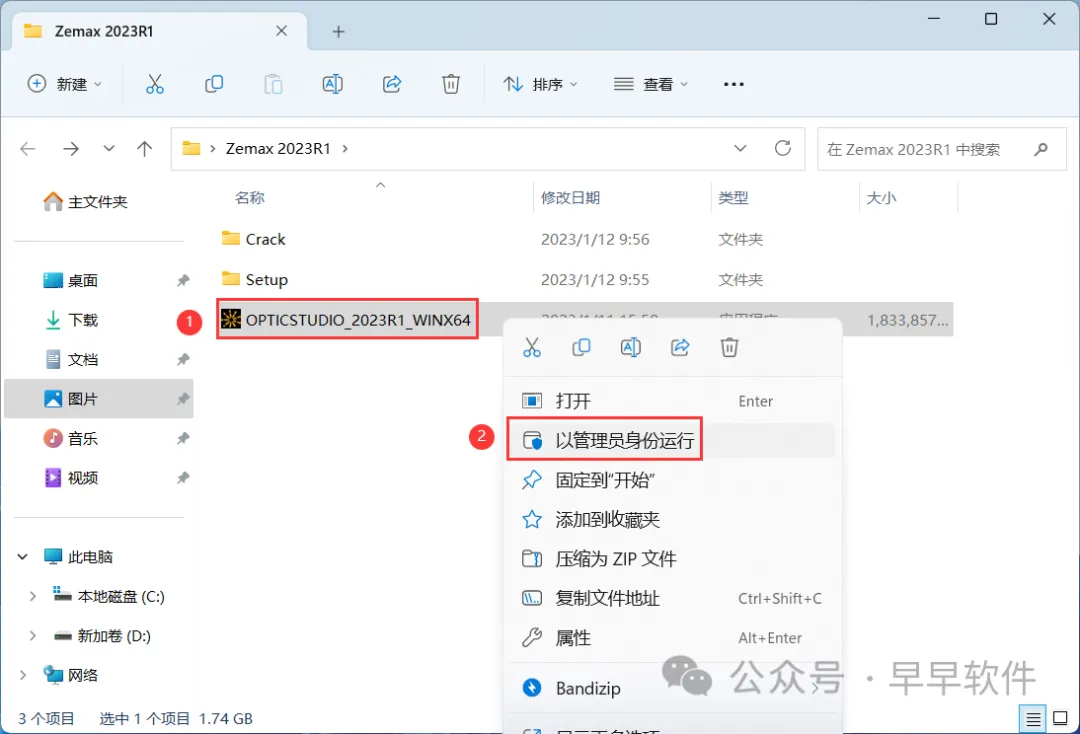
Task: Close the Zemax 2023R1 tab
Action: 282,31
